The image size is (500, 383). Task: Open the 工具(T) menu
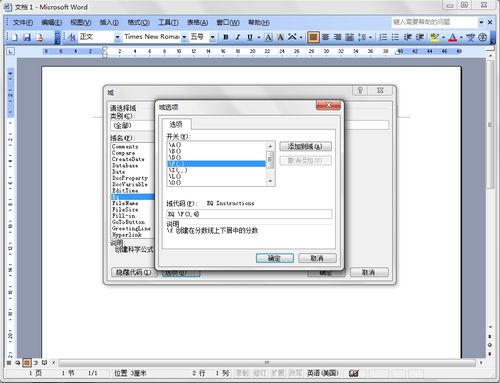tap(168, 22)
